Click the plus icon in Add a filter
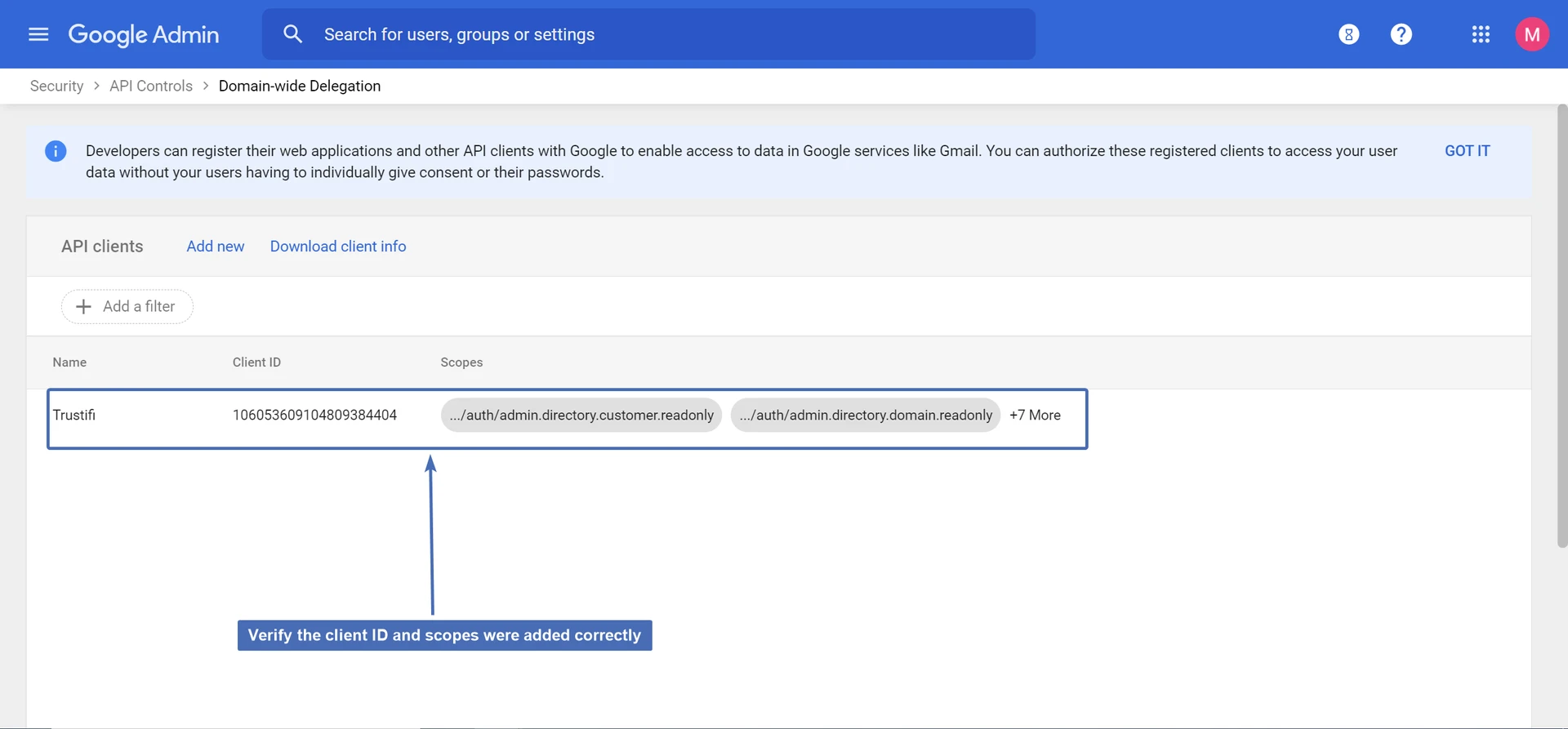The width and height of the screenshot is (1568, 729). pos(83,307)
